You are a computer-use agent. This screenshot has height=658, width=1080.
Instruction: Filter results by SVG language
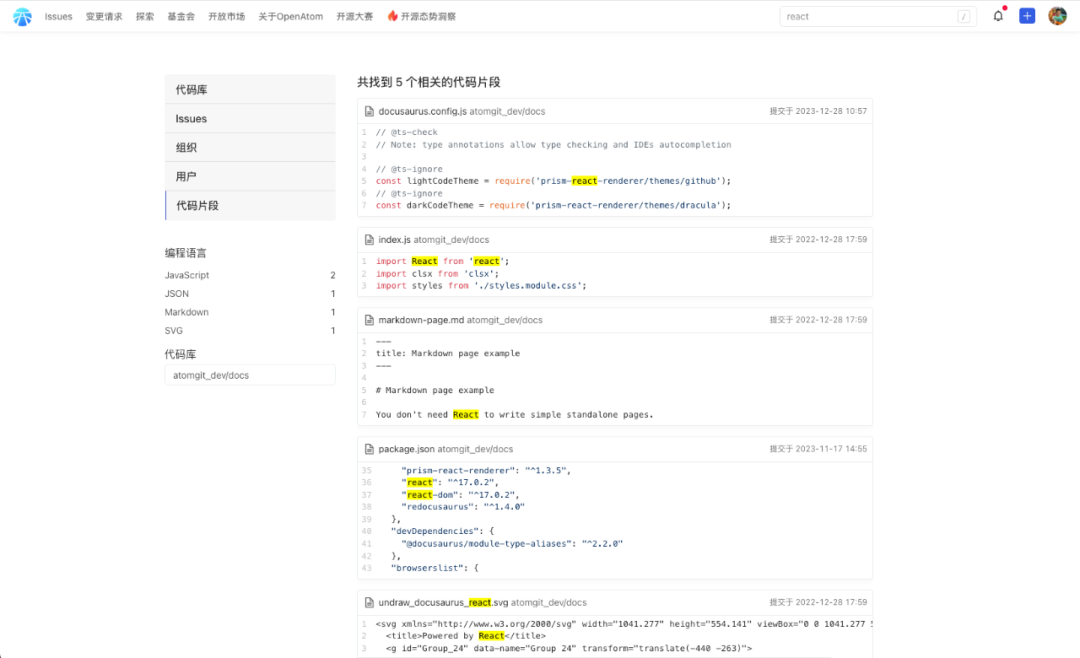coord(250,331)
